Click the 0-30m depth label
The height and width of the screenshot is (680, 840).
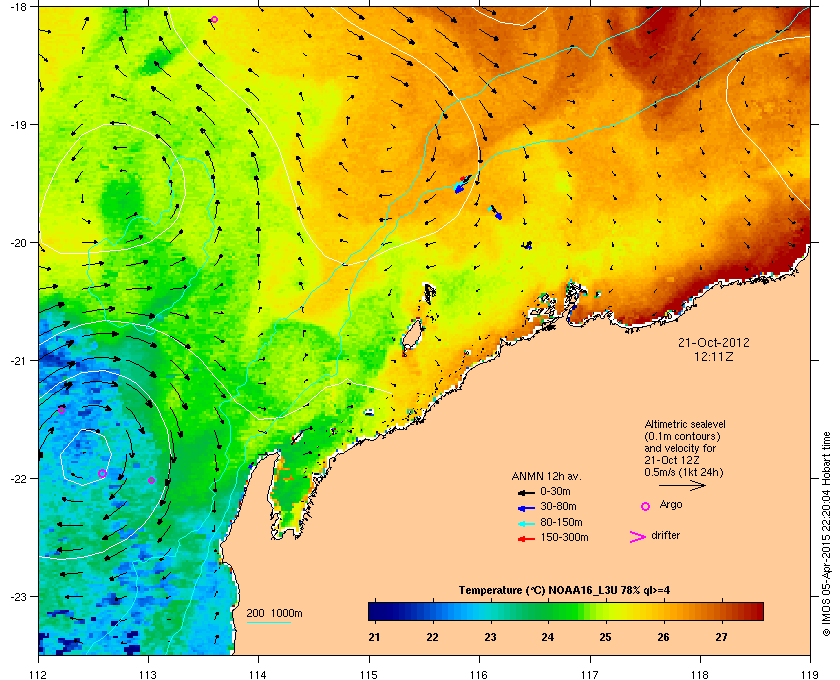[555, 491]
